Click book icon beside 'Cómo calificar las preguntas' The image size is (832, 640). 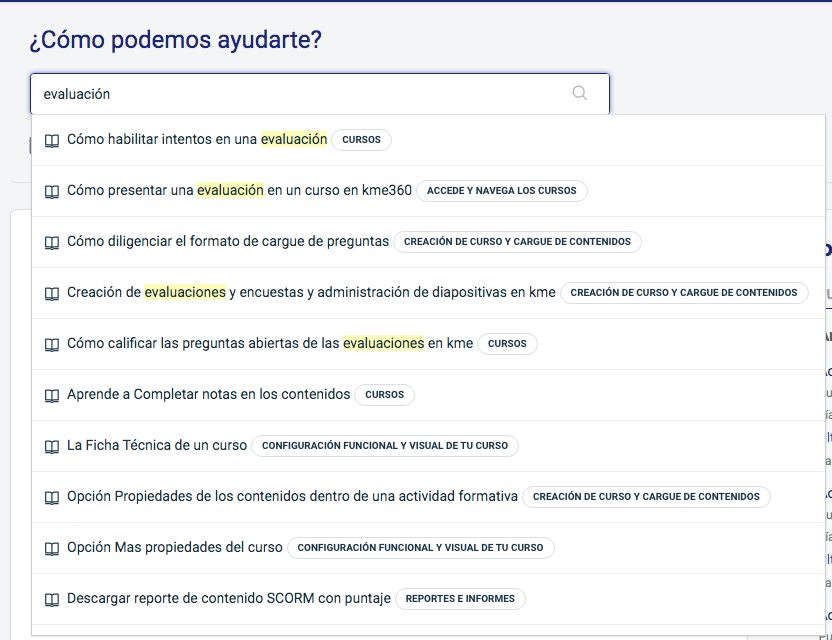pyautogui.click(x=51, y=344)
